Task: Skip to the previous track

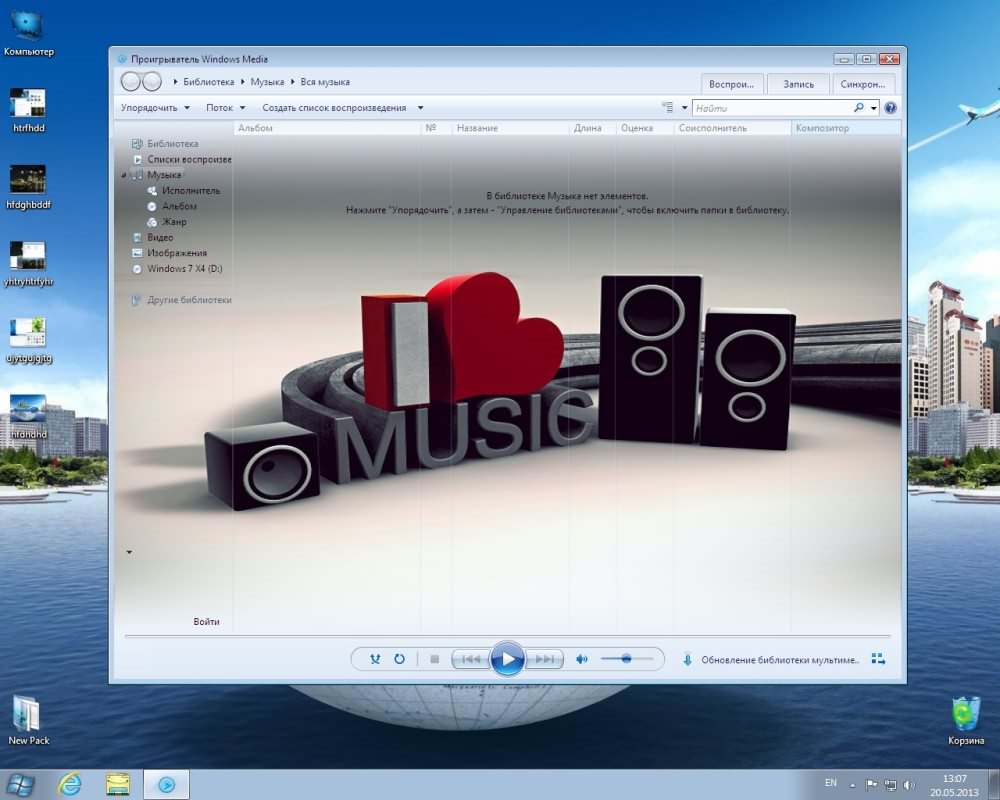Action: click(471, 659)
